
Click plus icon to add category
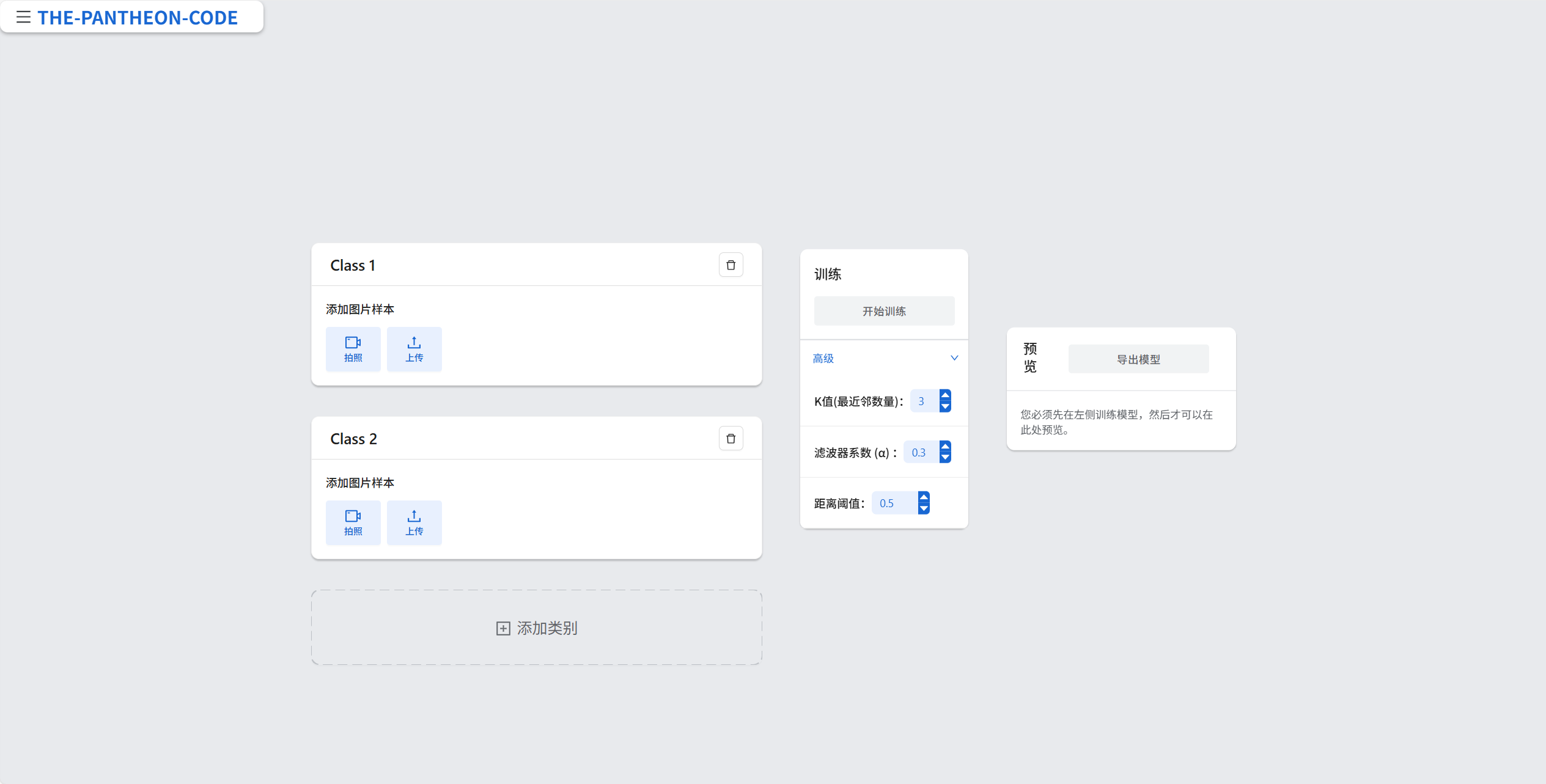[x=502, y=628]
